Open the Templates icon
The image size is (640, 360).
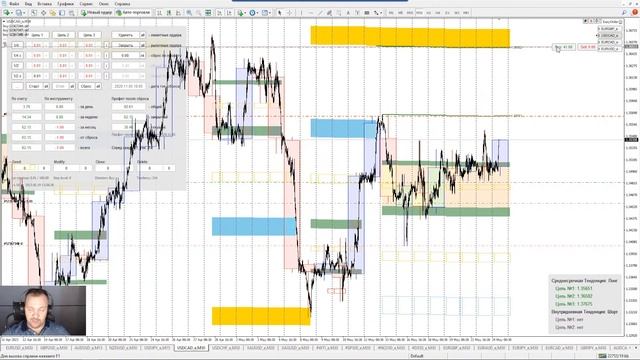[264, 13]
